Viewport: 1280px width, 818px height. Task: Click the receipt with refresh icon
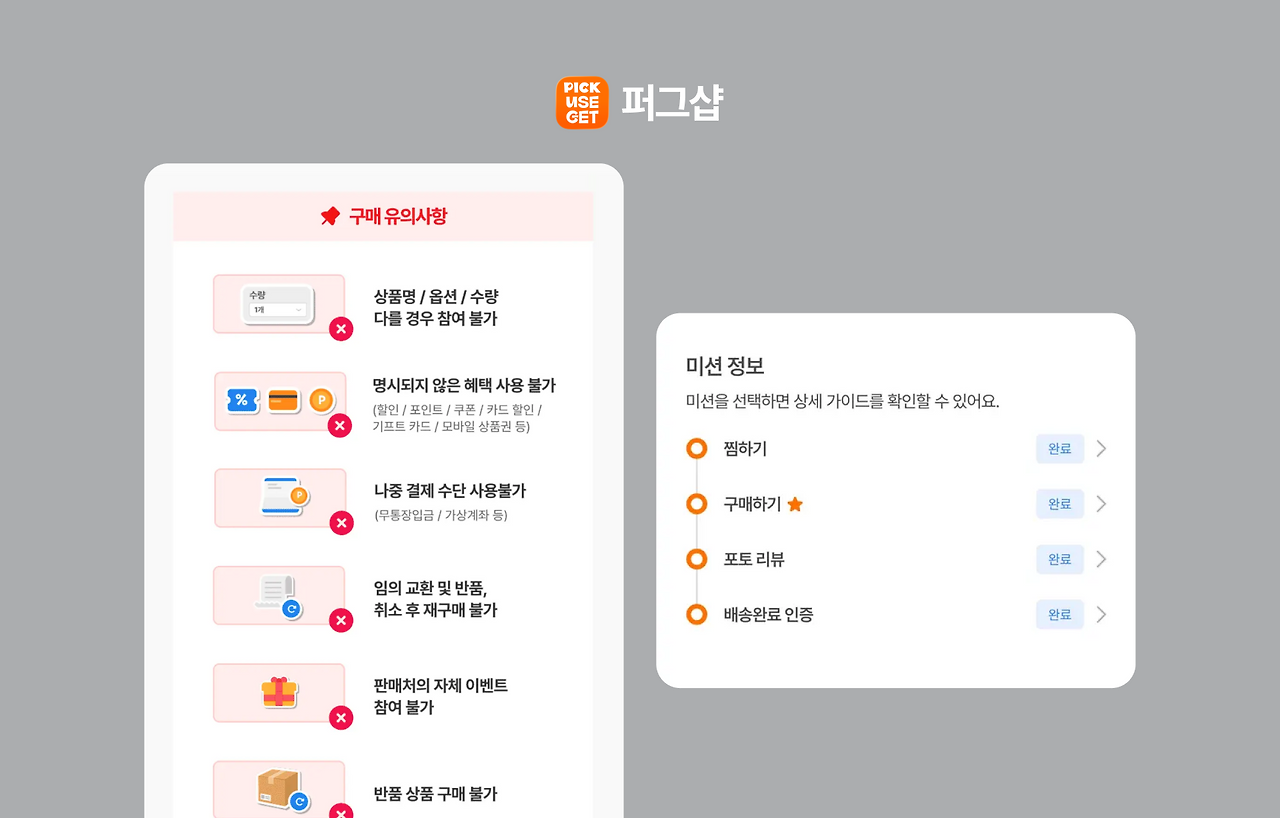tap(279, 596)
